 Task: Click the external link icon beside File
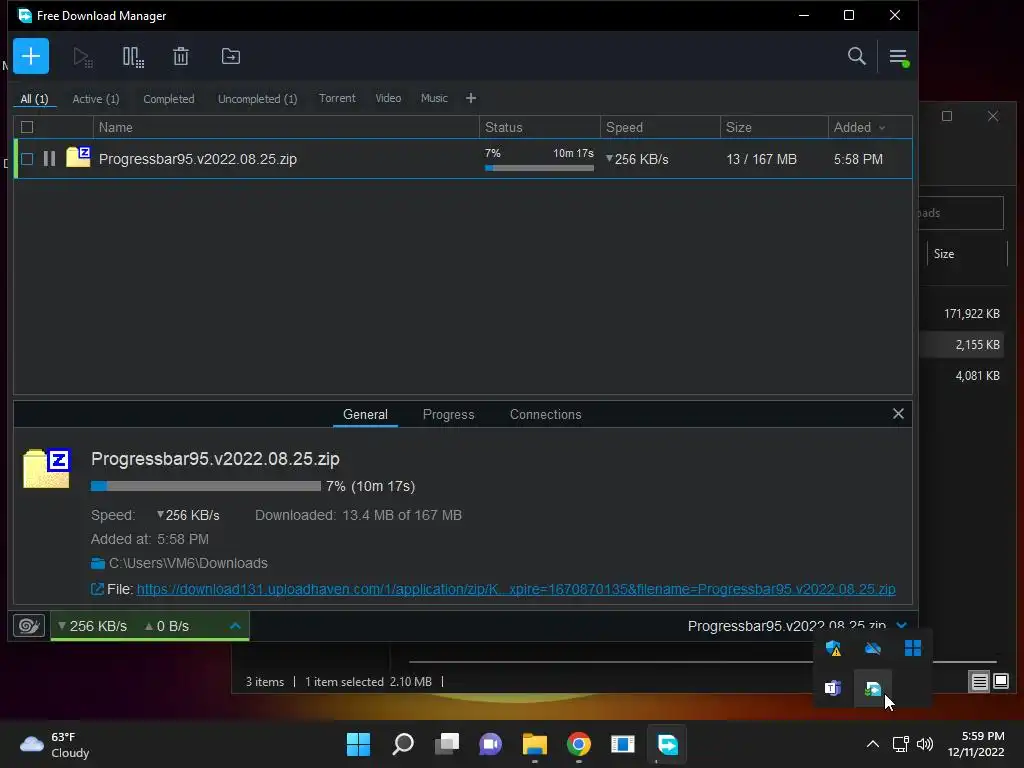click(97, 589)
